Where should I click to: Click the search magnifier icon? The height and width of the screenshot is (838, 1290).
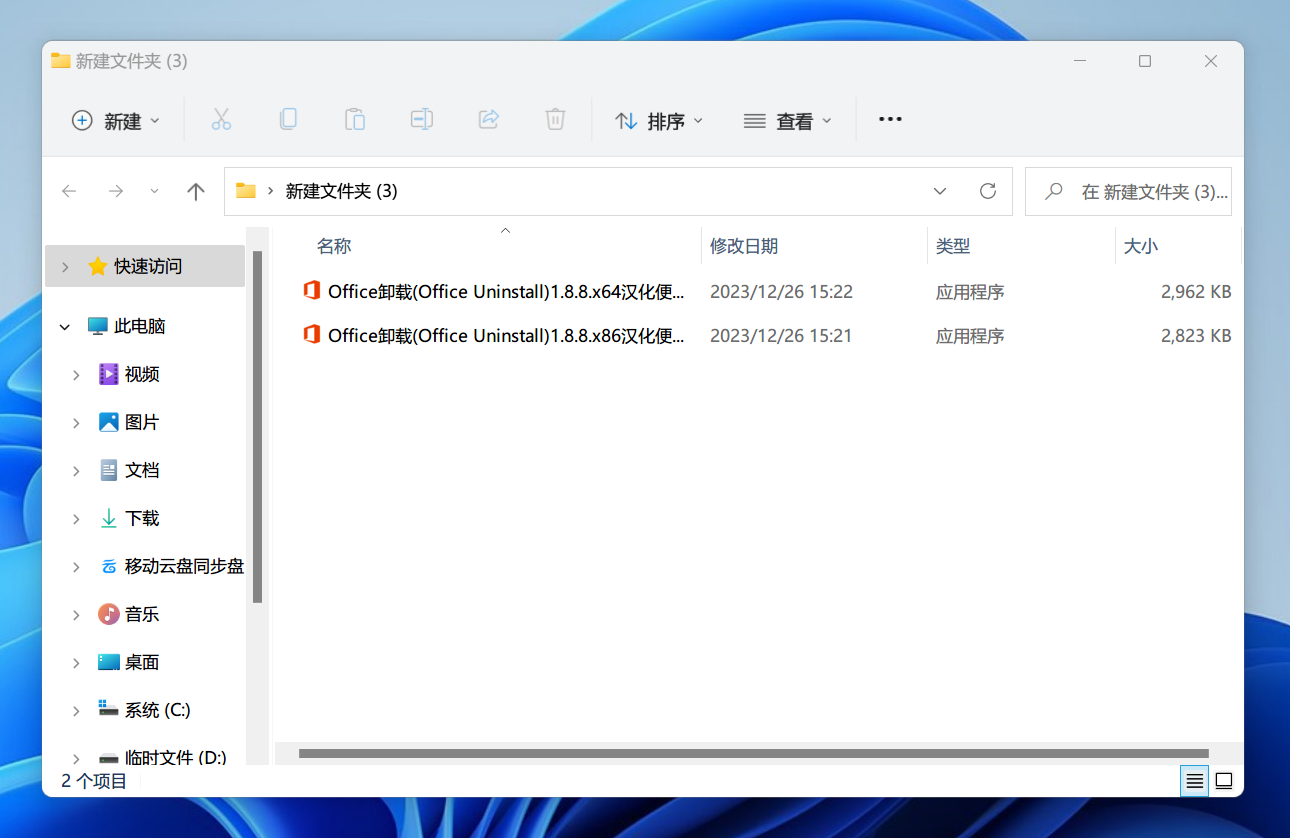pos(1053,191)
